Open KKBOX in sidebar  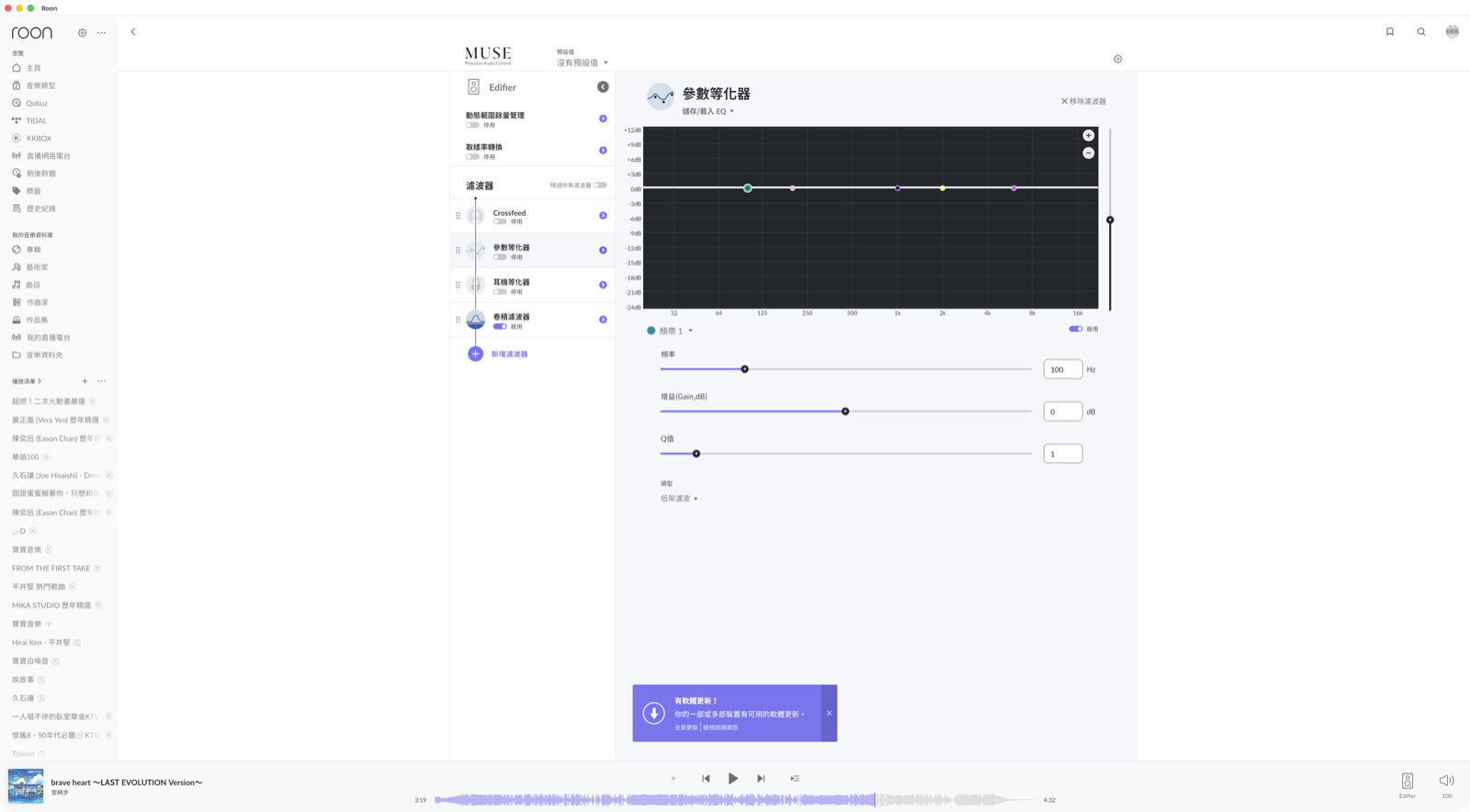pyautogui.click(x=39, y=139)
